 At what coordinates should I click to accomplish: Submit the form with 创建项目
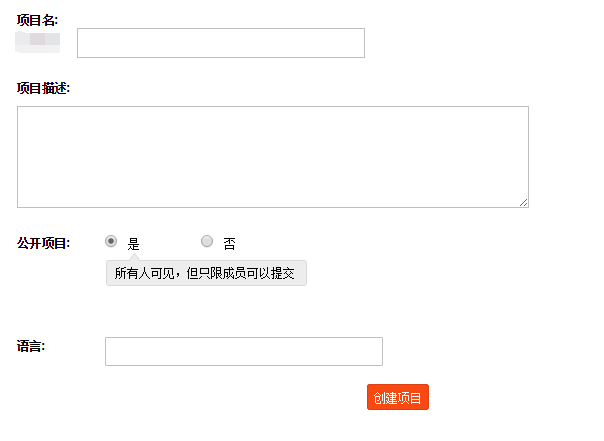pos(398,397)
